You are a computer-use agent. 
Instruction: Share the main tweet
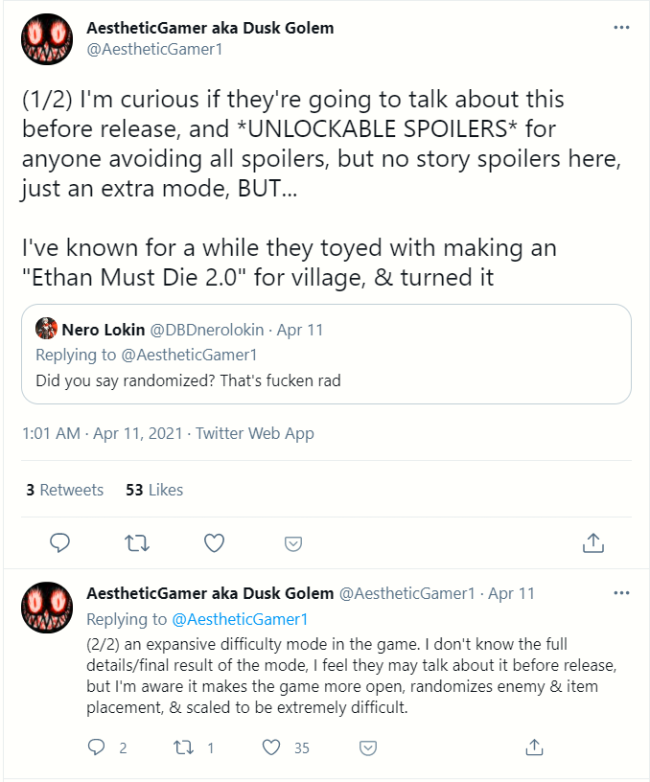(x=593, y=543)
